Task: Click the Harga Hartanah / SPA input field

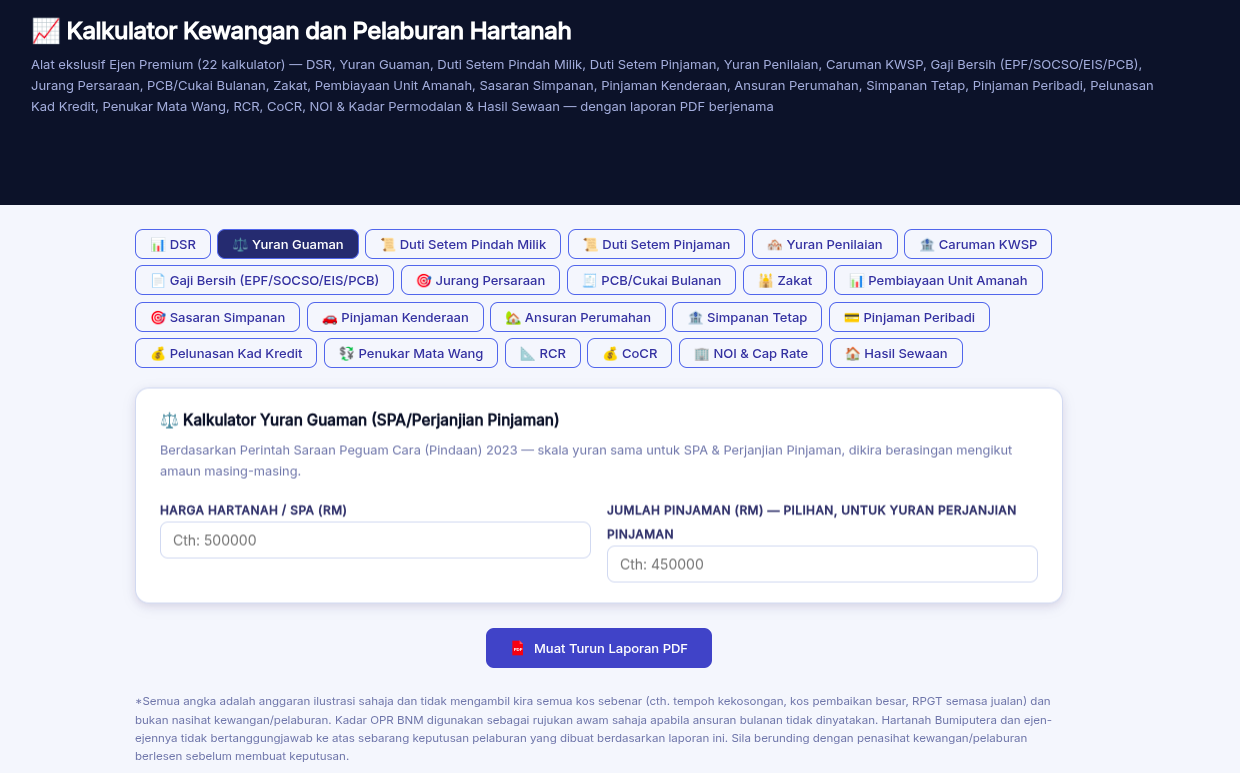Action: point(375,540)
